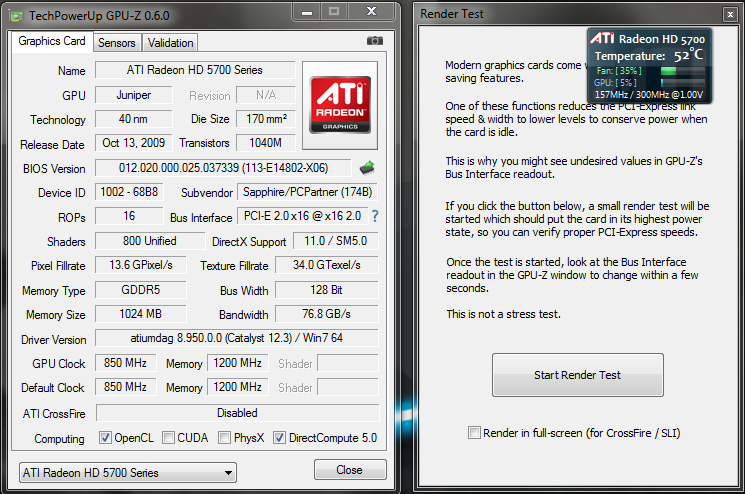Toggle the PhysX checkbox
Viewport: 745px width, 494px height.
225,437
